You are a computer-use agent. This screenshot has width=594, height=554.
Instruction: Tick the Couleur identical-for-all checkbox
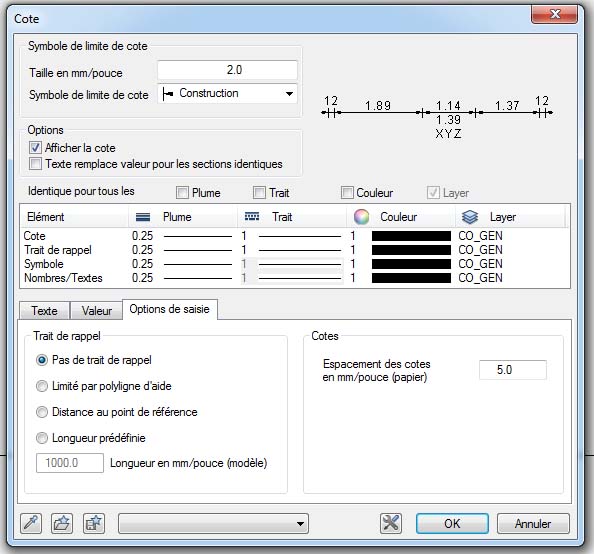[x=347, y=192]
